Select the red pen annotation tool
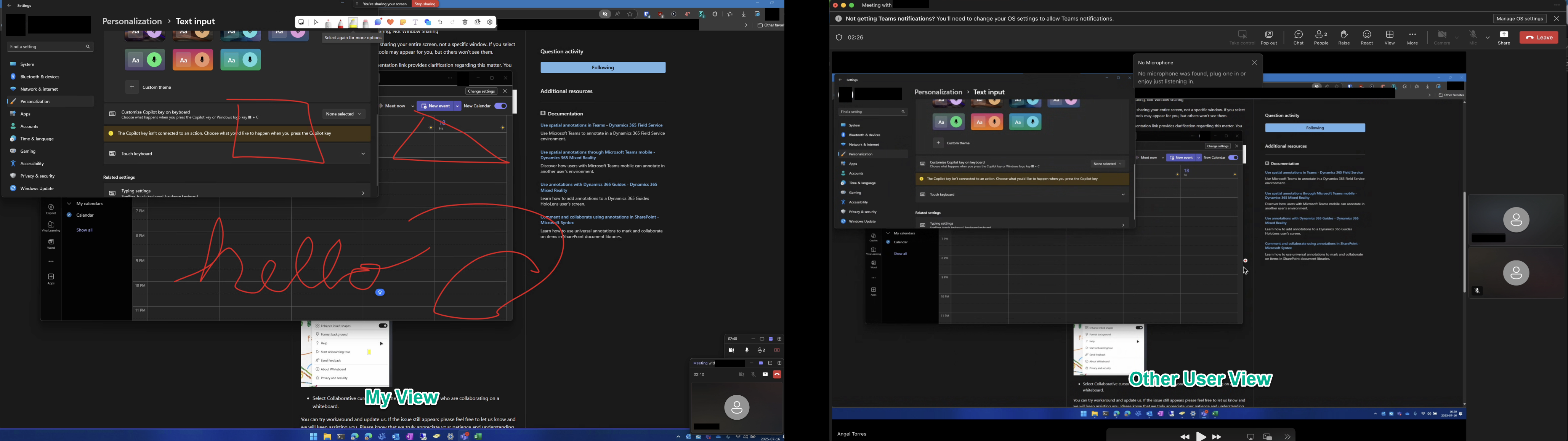The height and width of the screenshot is (441, 1568). tap(341, 22)
